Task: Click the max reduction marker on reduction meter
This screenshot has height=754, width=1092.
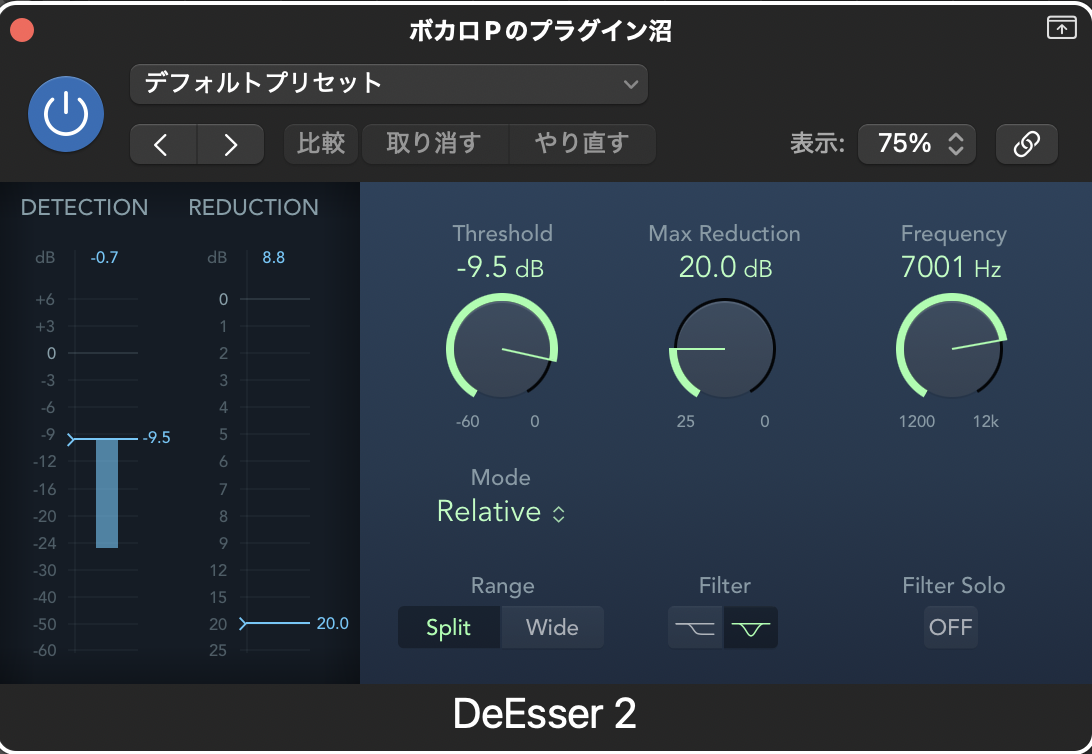Action: tap(243, 624)
